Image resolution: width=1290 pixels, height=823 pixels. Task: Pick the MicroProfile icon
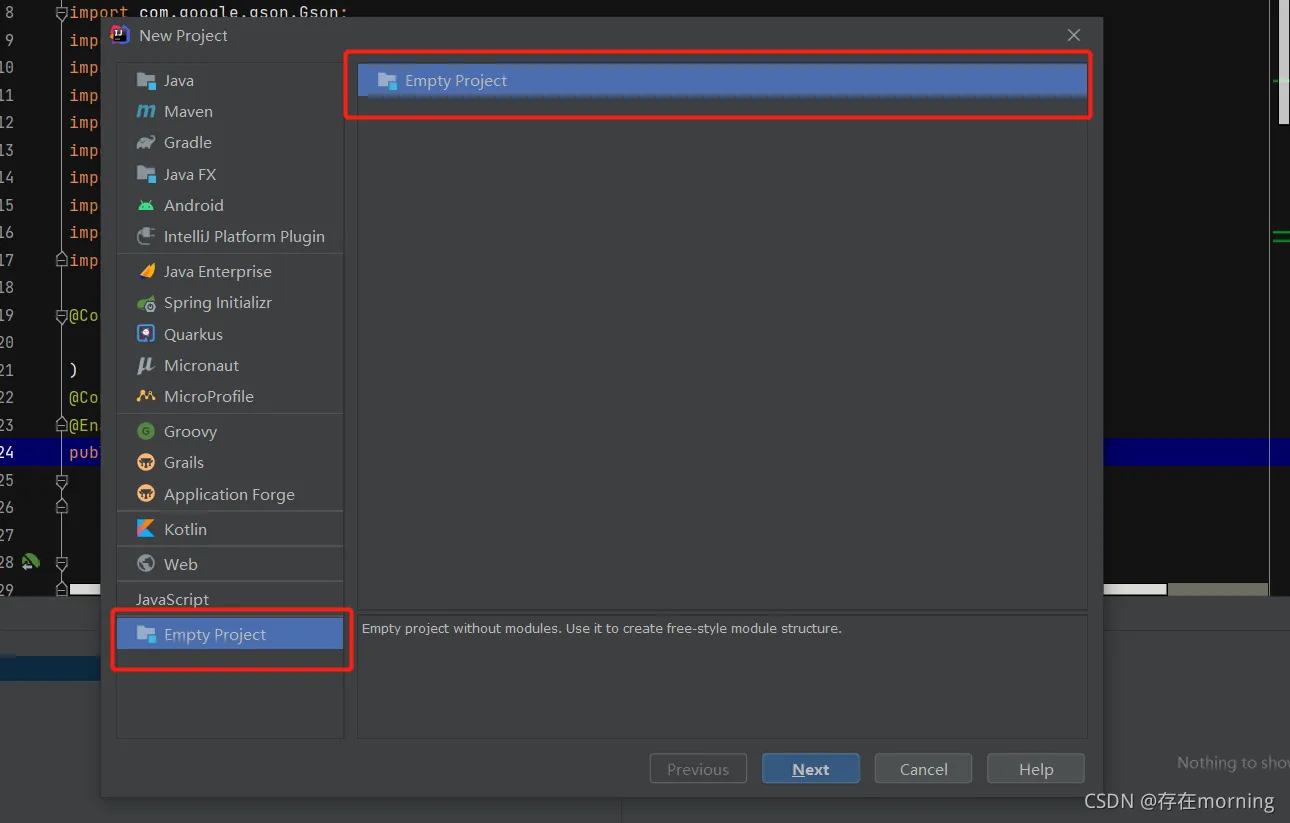pos(146,396)
